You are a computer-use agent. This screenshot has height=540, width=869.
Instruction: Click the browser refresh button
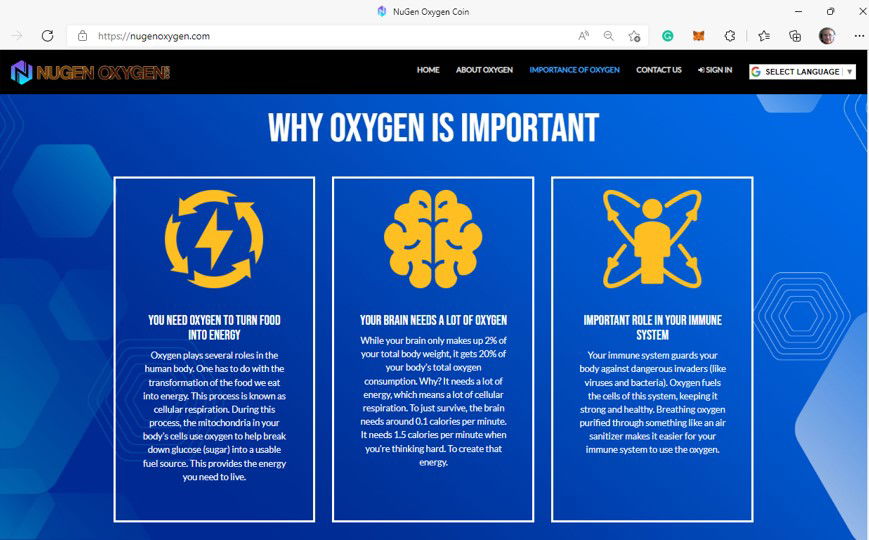coord(47,36)
